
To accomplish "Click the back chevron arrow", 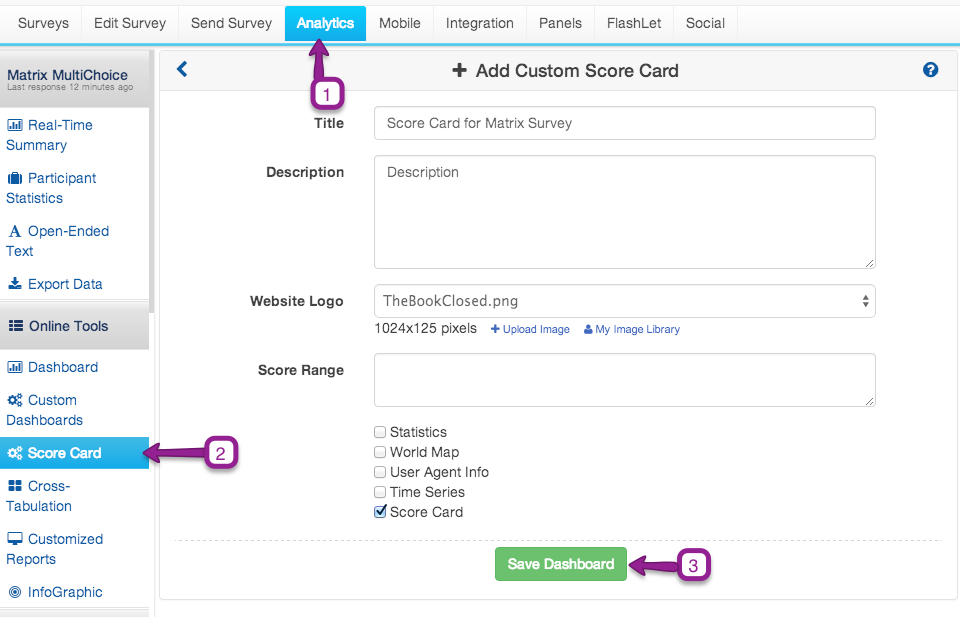I will 182,70.
